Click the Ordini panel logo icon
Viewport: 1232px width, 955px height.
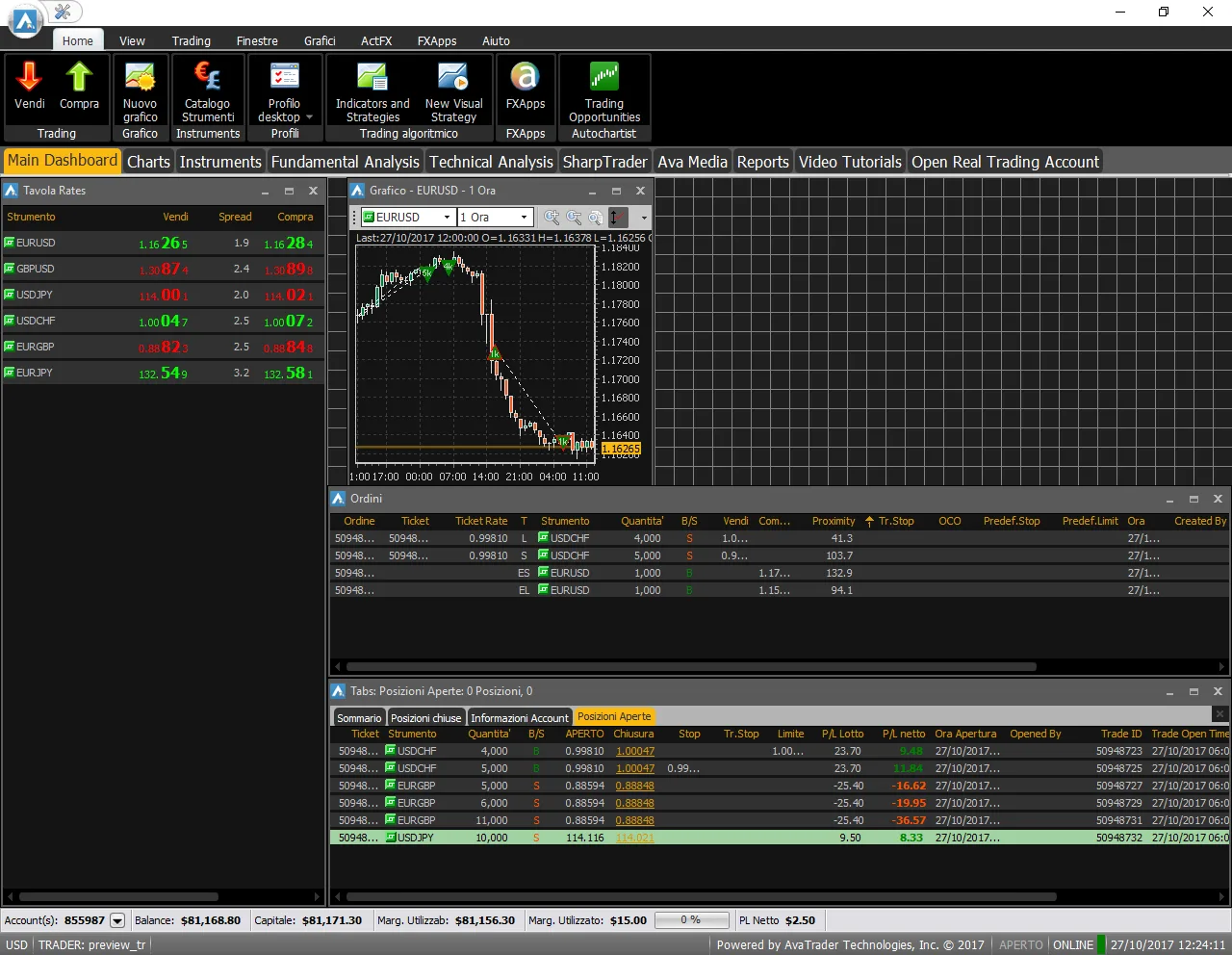[x=339, y=499]
